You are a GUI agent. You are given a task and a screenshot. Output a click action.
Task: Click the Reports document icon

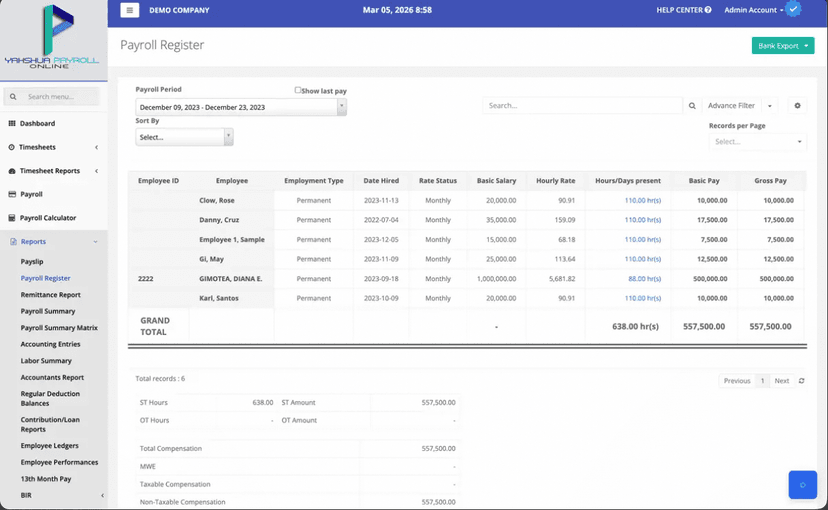coord(13,242)
